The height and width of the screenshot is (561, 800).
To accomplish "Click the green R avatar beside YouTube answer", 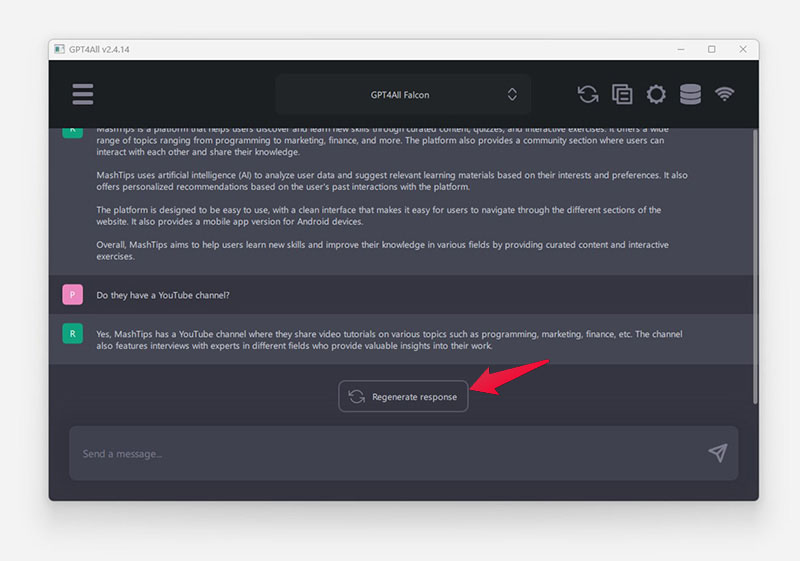I will 72,334.
